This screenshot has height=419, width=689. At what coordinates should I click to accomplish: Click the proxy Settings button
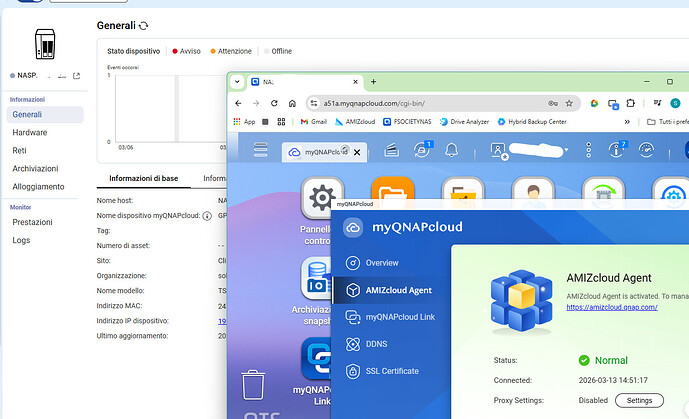coord(638,400)
